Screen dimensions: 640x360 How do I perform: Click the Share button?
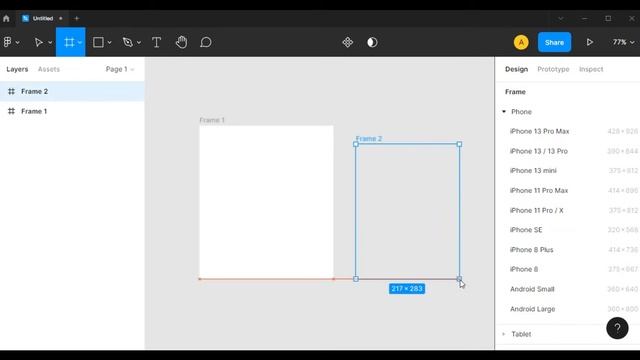(x=554, y=42)
